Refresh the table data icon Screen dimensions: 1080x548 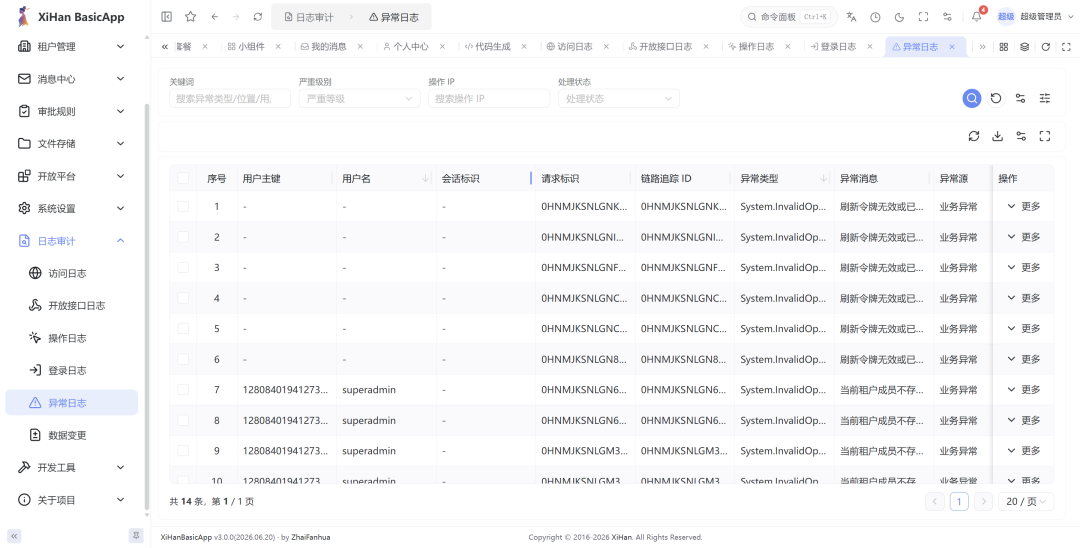point(974,136)
